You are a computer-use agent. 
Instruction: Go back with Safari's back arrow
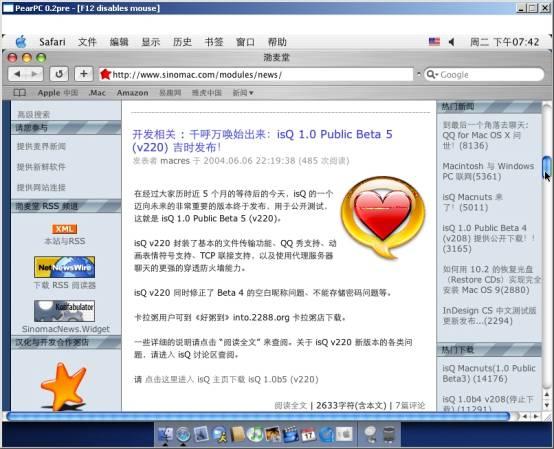tap(17, 74)
